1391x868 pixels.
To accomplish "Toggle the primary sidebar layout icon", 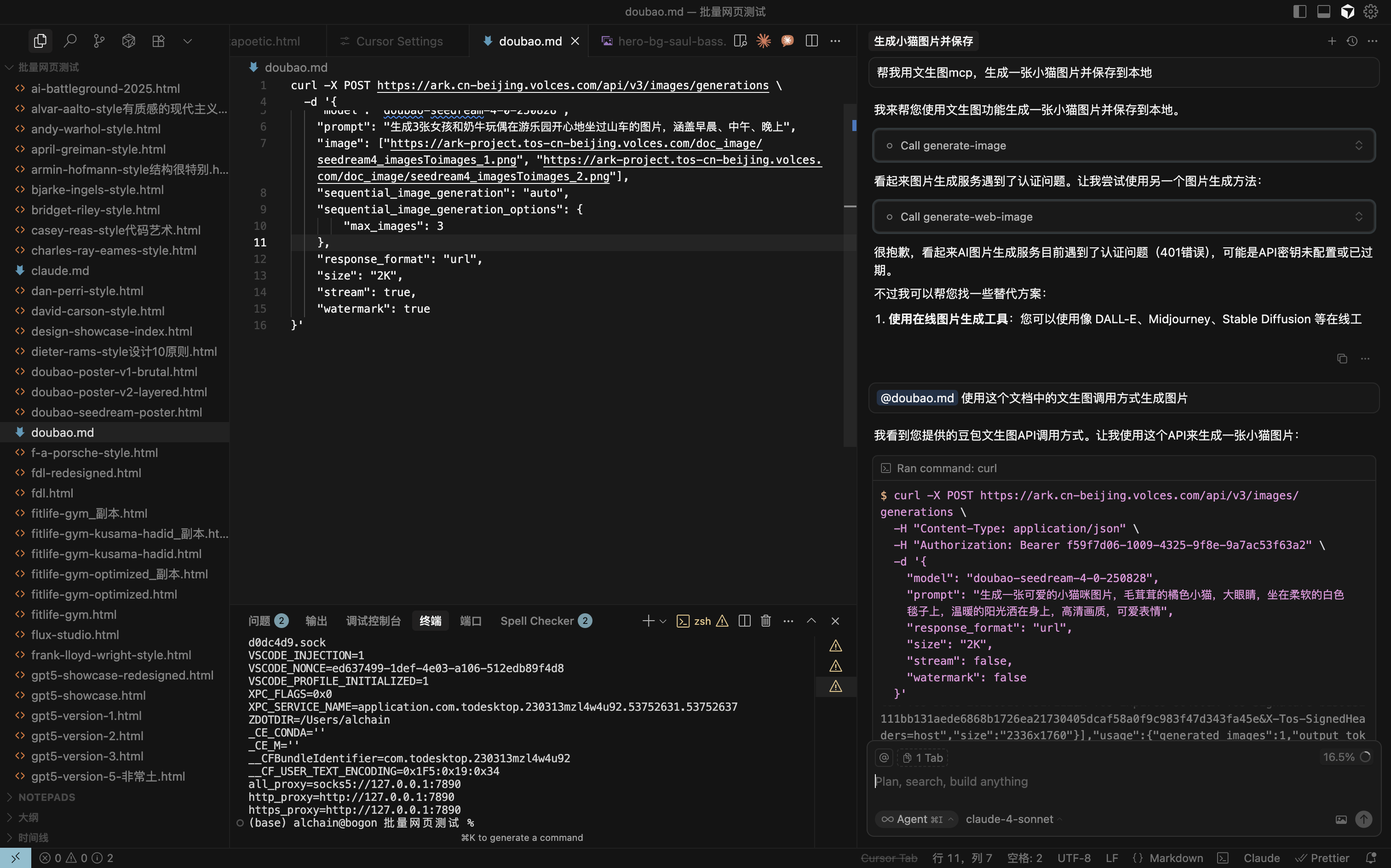I will pyautogui.click(x=1299, y=11).
